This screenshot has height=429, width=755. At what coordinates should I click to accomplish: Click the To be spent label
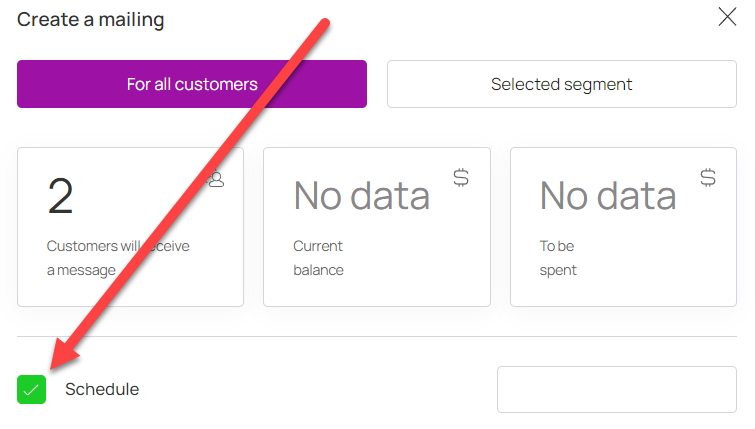click(x=559, y=258)
